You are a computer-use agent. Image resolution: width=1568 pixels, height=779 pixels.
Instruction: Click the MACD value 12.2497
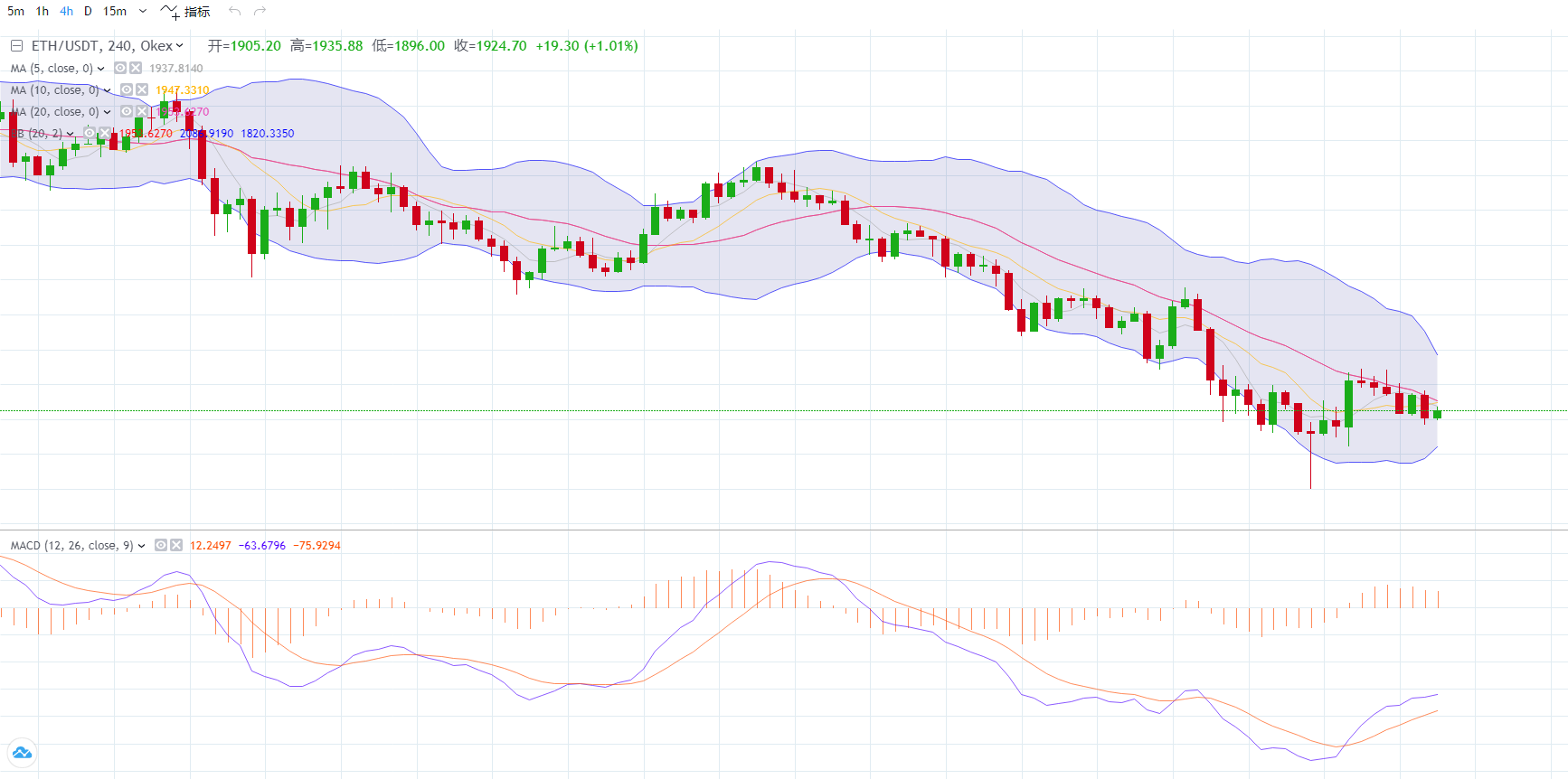[211, 546]
